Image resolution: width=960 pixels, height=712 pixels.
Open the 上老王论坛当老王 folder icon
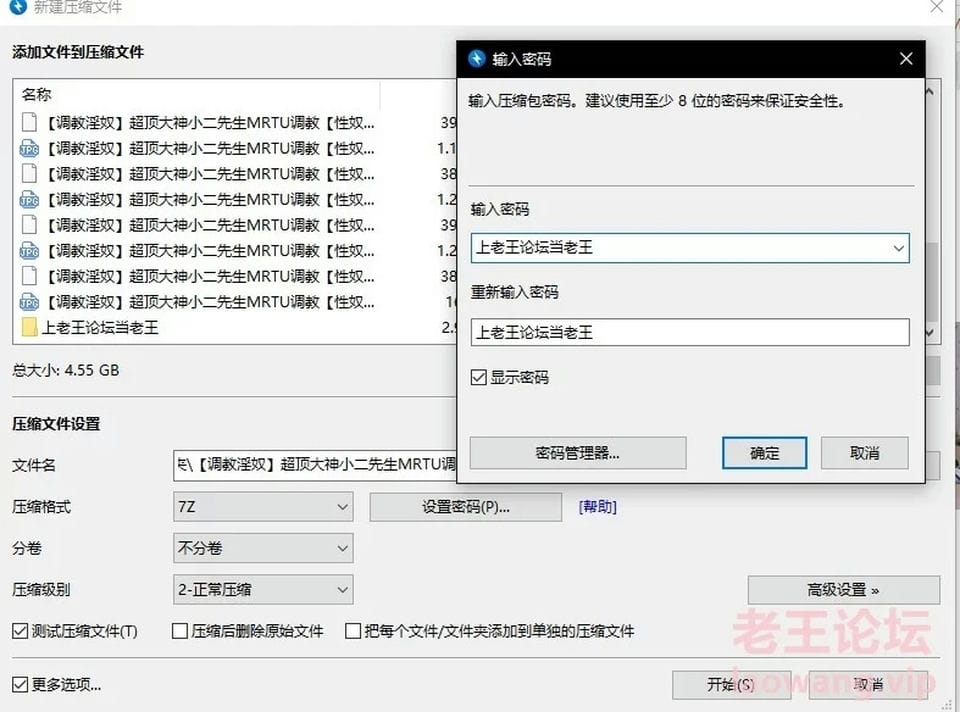(x=28, y=327)
